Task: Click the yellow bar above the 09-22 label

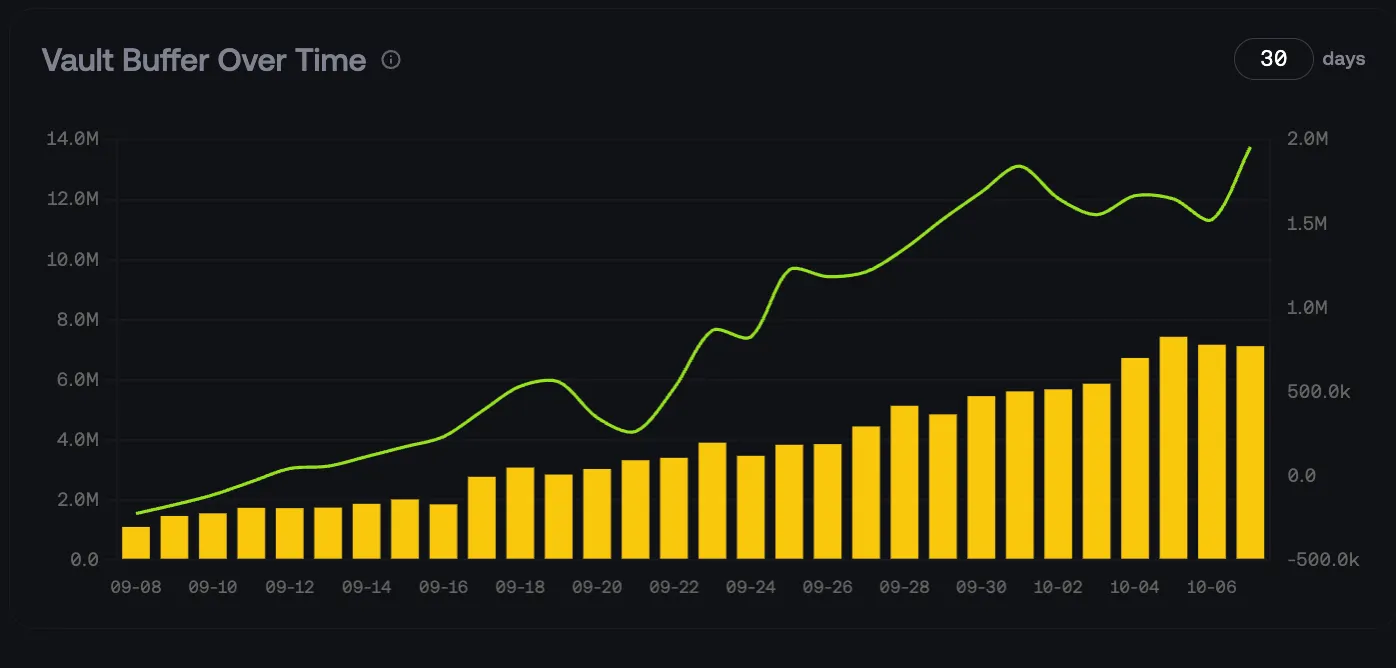Action: pos(674,508)
